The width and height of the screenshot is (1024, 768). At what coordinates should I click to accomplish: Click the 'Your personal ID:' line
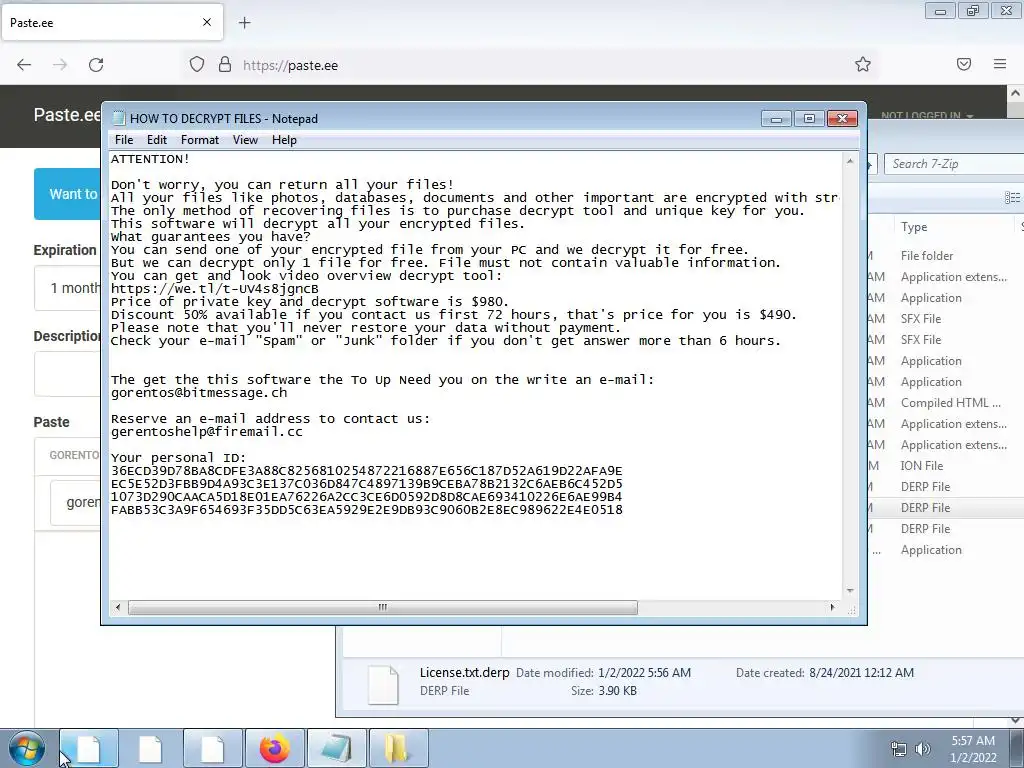pyautogui.click(x=178, y=458)
